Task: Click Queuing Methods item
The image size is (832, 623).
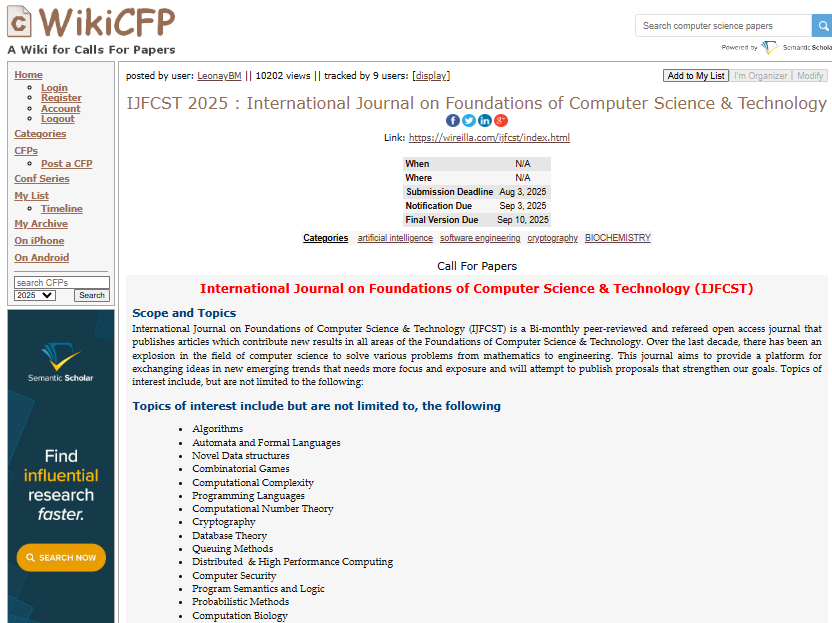Action: pos(232,549)
